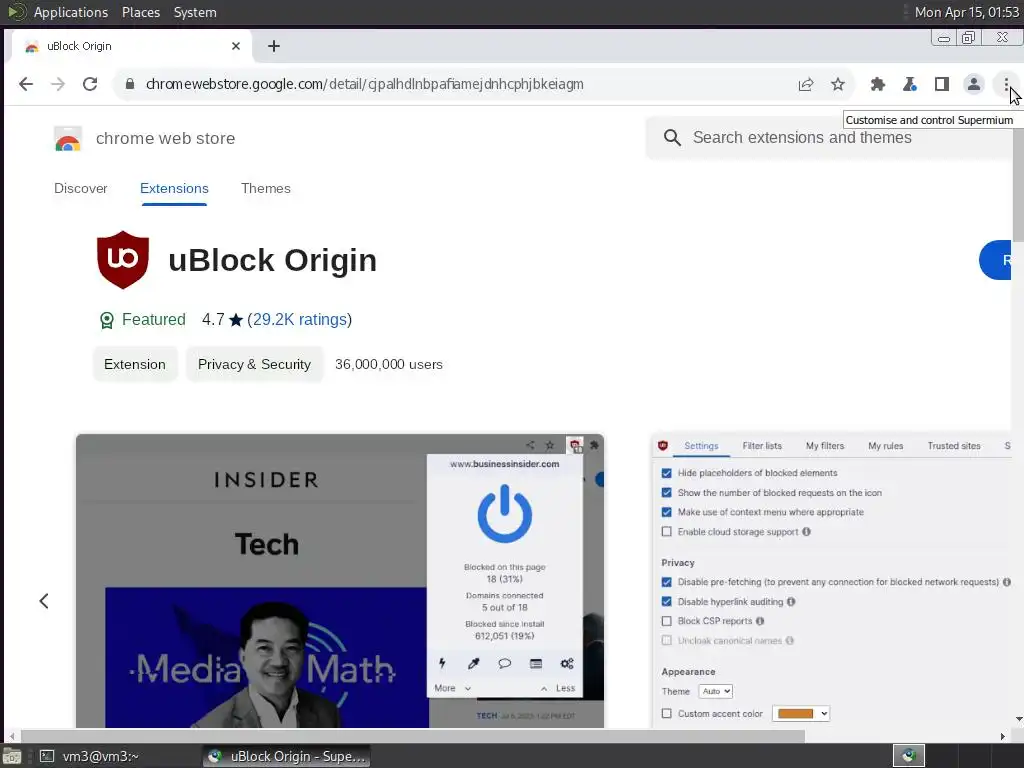The height and width of the screenshot is (768, 1024).
Task: Open the Insider popup screenshot thumbnail
Action: 340,581
